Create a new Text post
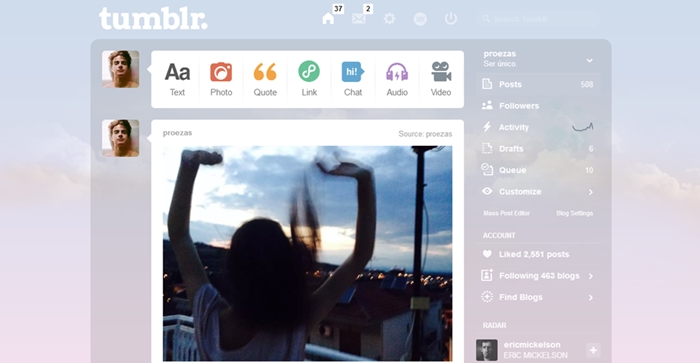 [177, 79]
